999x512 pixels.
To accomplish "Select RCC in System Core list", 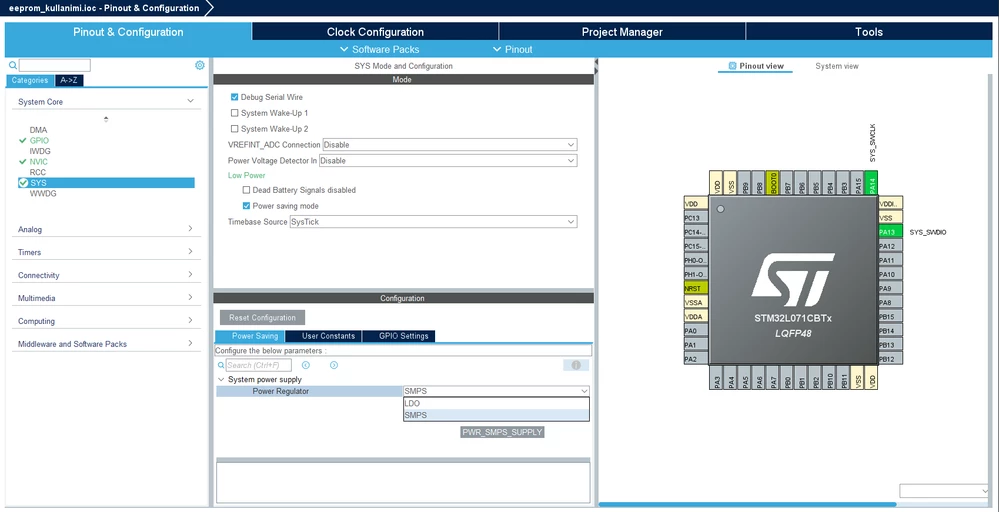I will click(x=38, y=173).
